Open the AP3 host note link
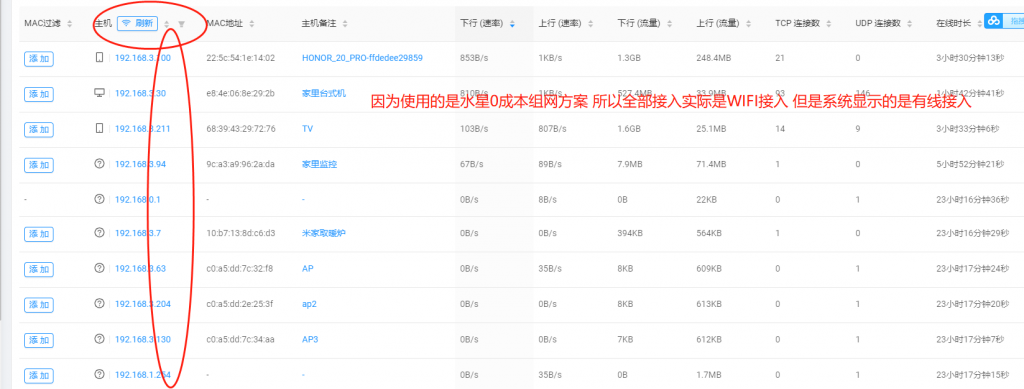Viewport: 1024px width, 389px height. coord(310,339)
